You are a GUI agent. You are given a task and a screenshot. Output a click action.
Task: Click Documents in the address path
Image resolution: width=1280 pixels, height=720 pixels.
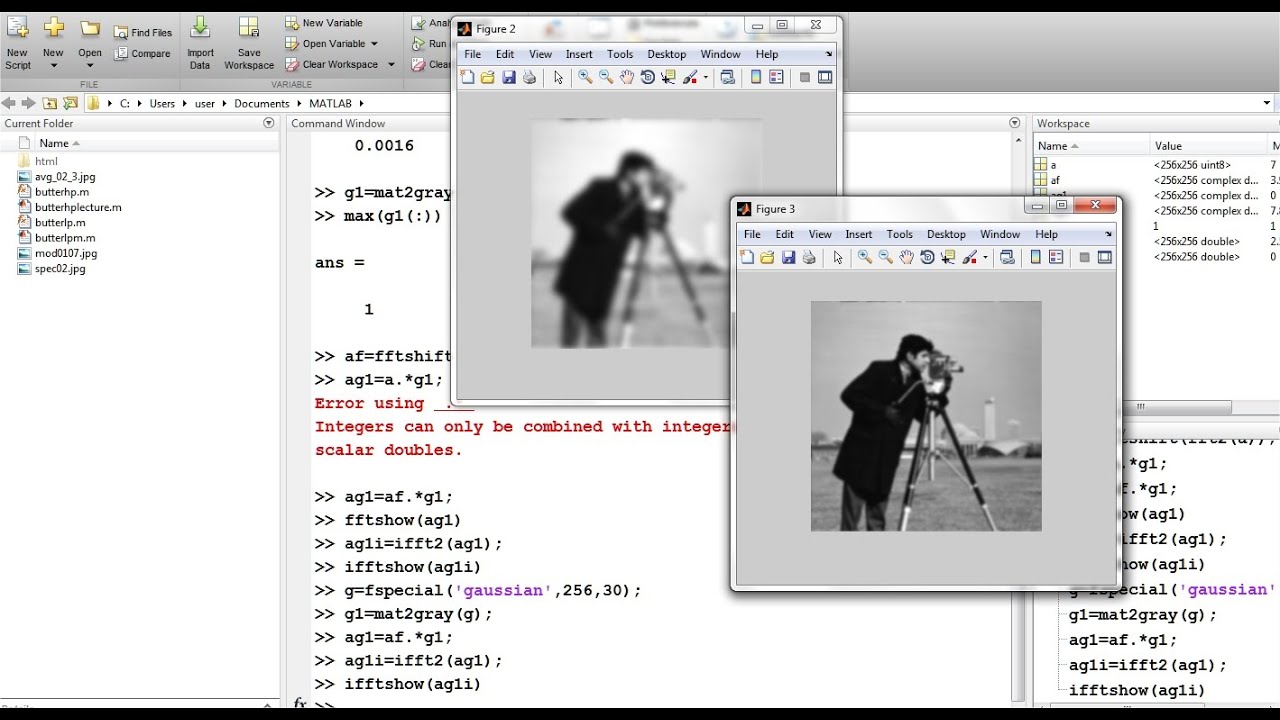click(x=262, y=104)
